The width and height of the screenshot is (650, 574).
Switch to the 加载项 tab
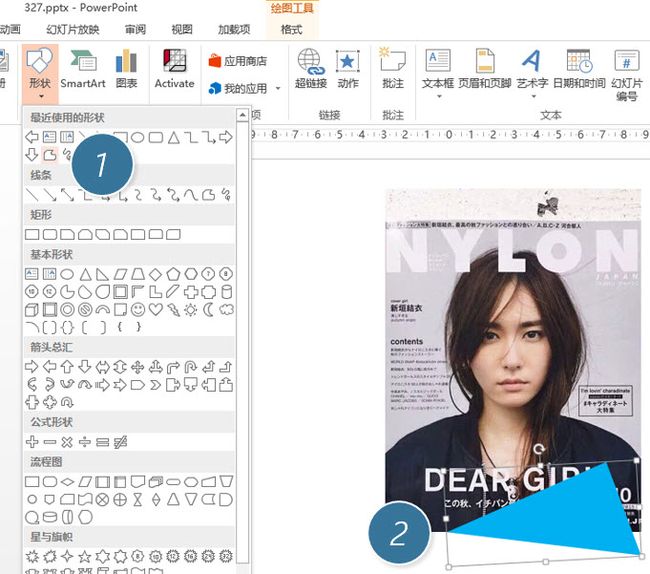[234, 29]
